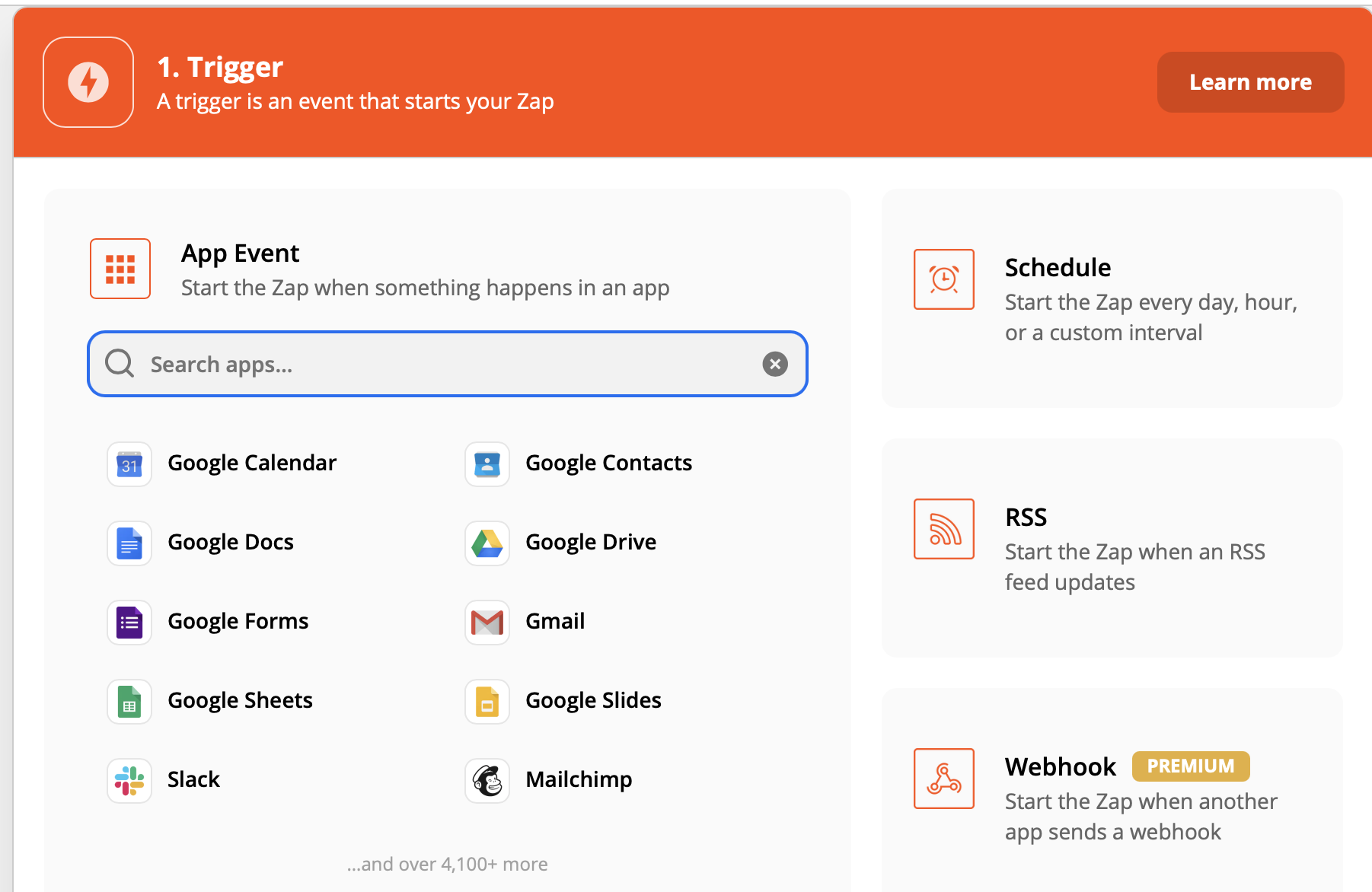The height and width of the screenshot is (892, 1372).
Task: Open the Learn more button
Action: pyautogui.click(x=1250, y=82)
